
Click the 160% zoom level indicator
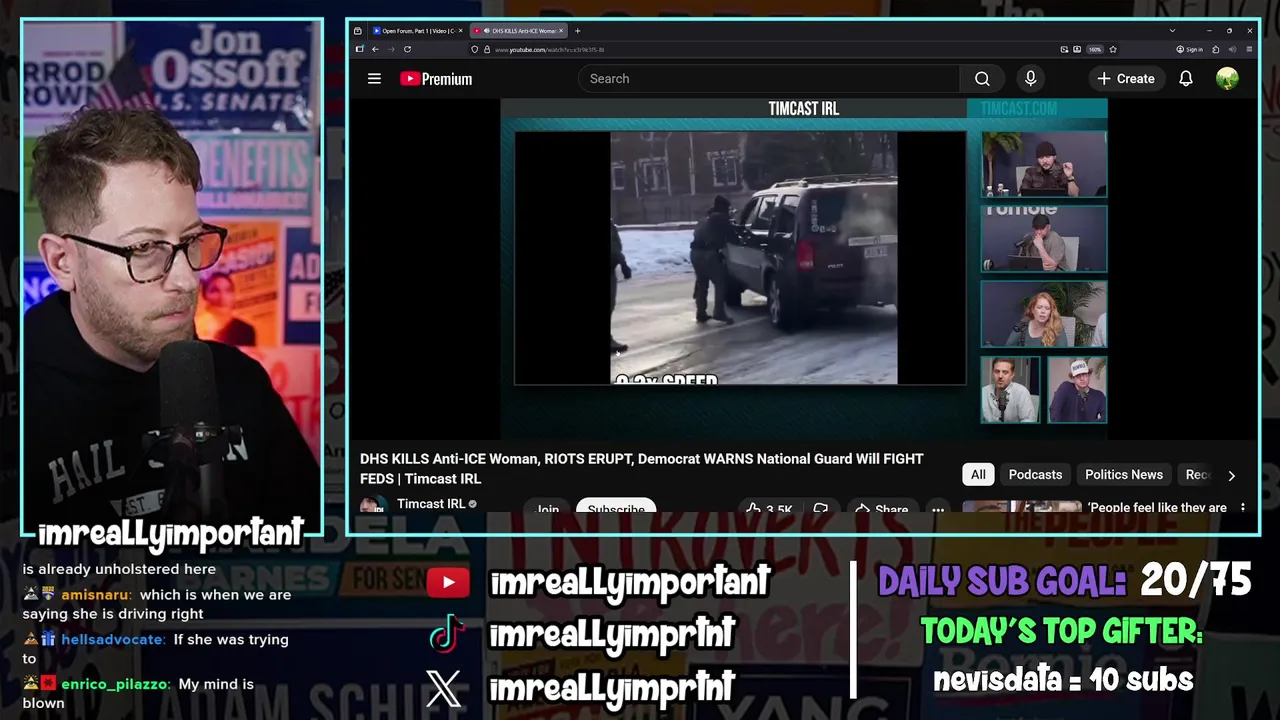point(1095,49)
